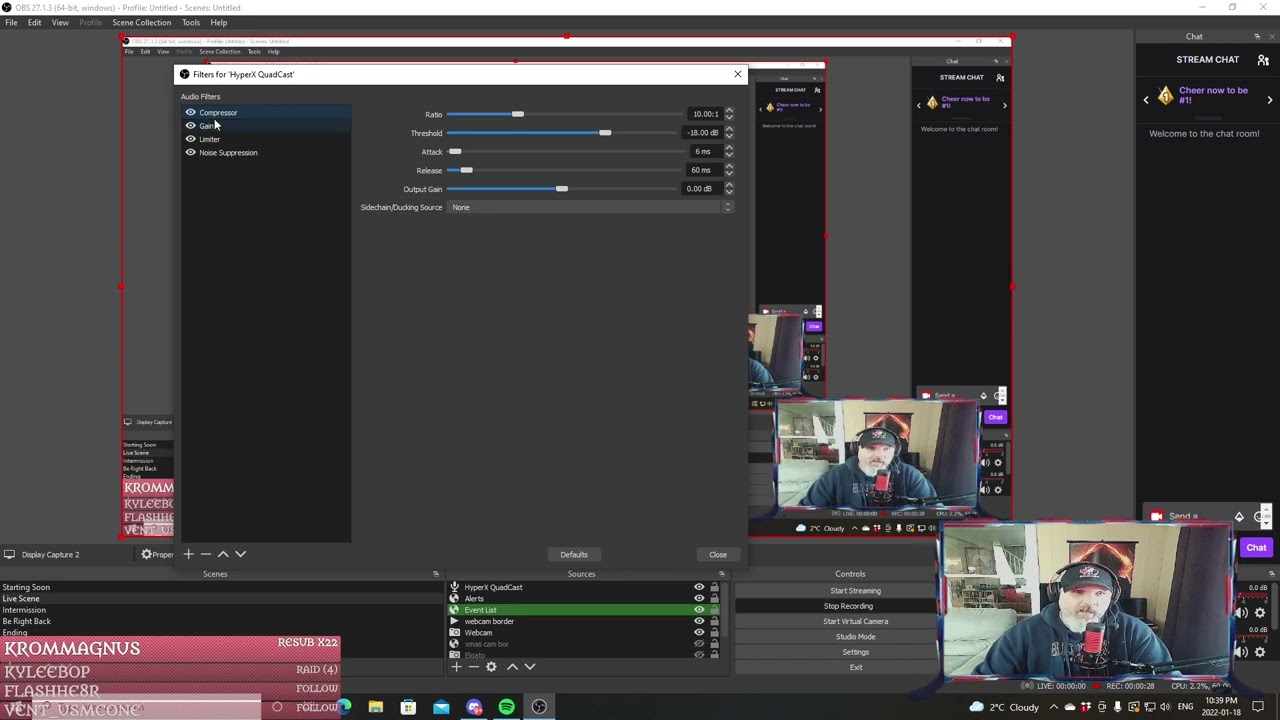The width and height of the screenshot is (1280, 720).
Task: Toggle visibility of Gain filter
Action: click(190, 126)
